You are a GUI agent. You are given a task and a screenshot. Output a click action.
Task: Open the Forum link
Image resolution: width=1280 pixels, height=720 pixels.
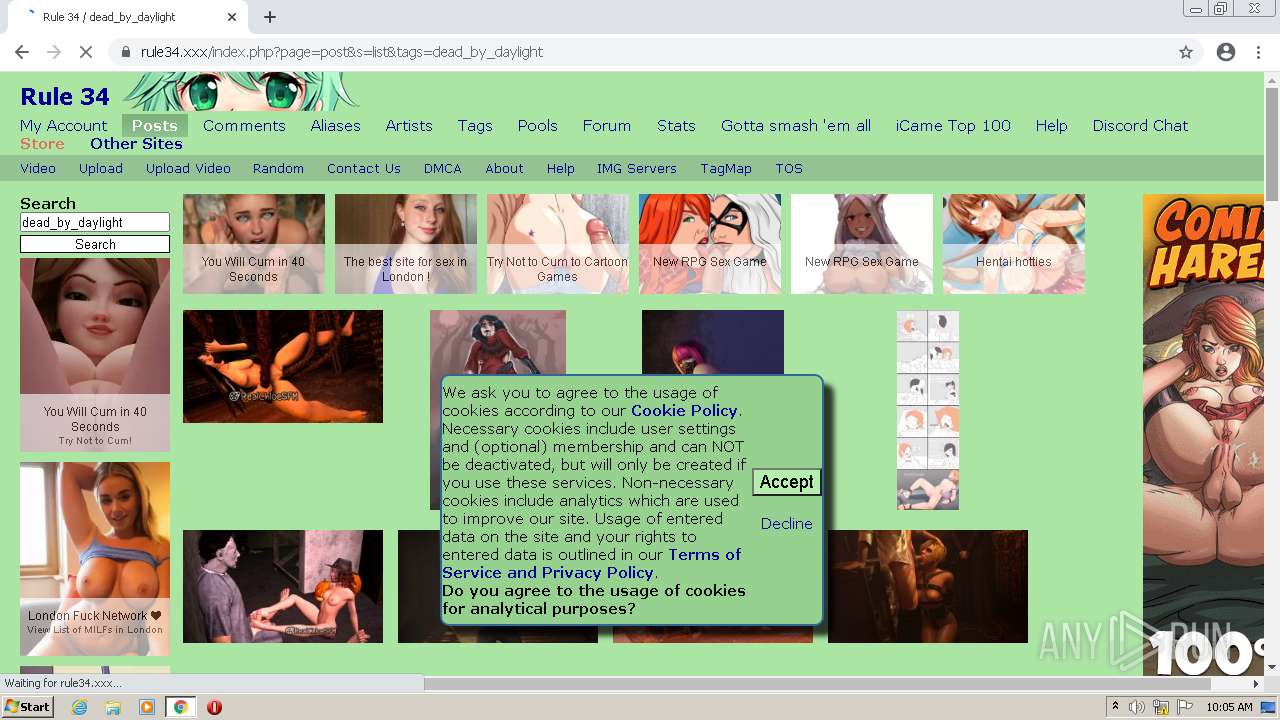tap(606, 126)
